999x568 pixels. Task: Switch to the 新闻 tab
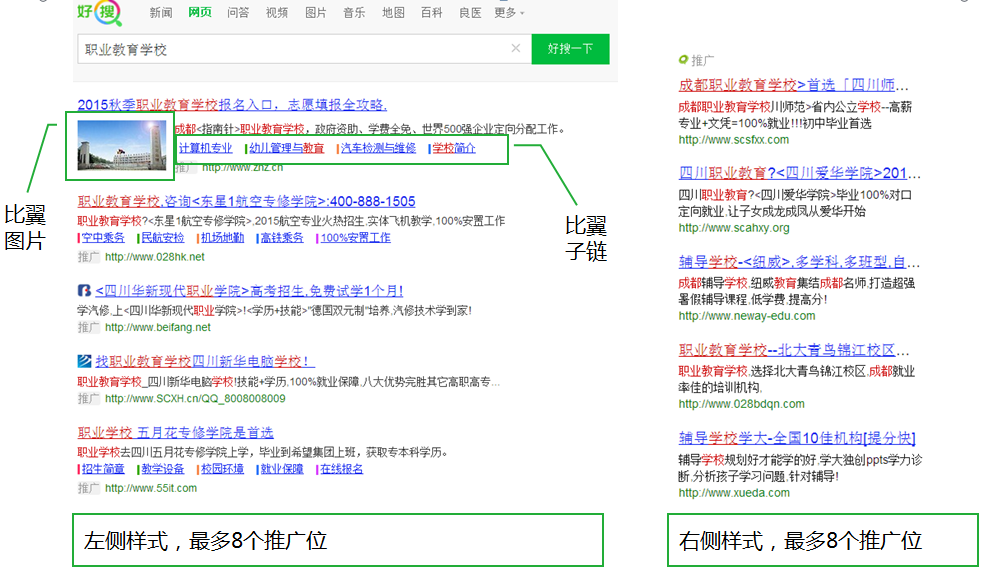coord(161,13)
